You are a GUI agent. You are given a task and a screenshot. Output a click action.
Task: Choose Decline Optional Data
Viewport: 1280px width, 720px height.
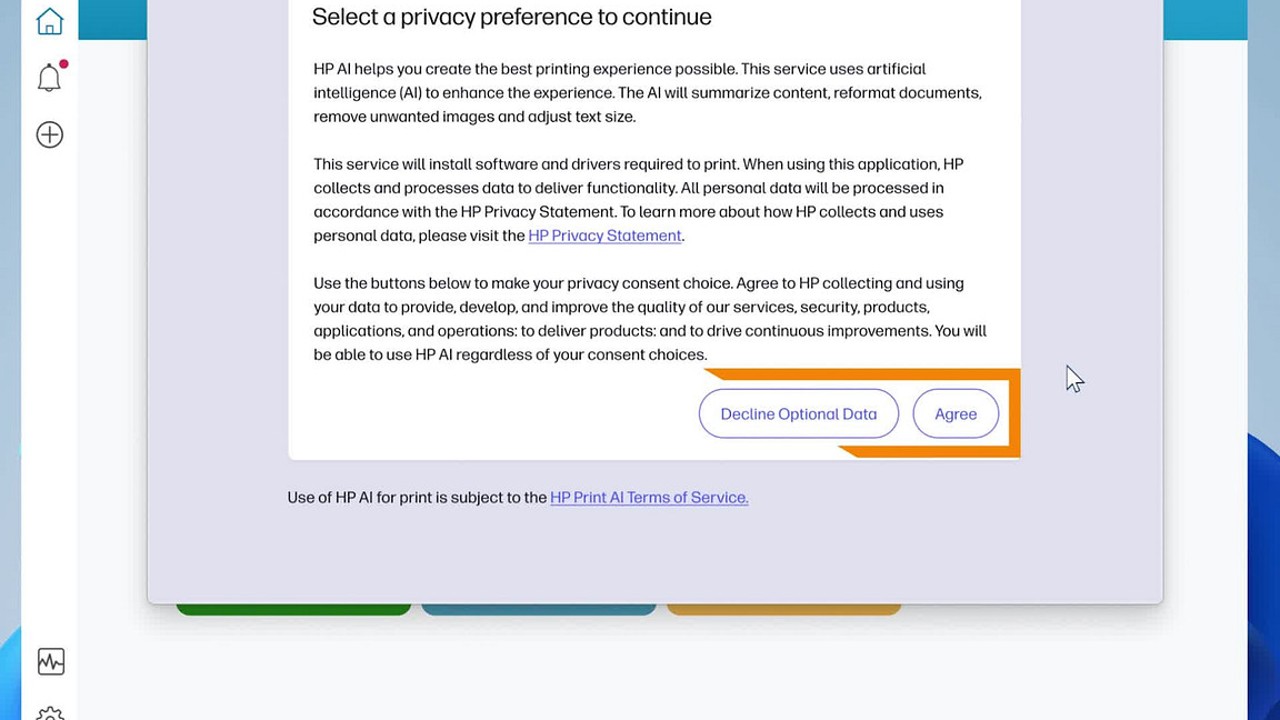(x=798, y=414)
